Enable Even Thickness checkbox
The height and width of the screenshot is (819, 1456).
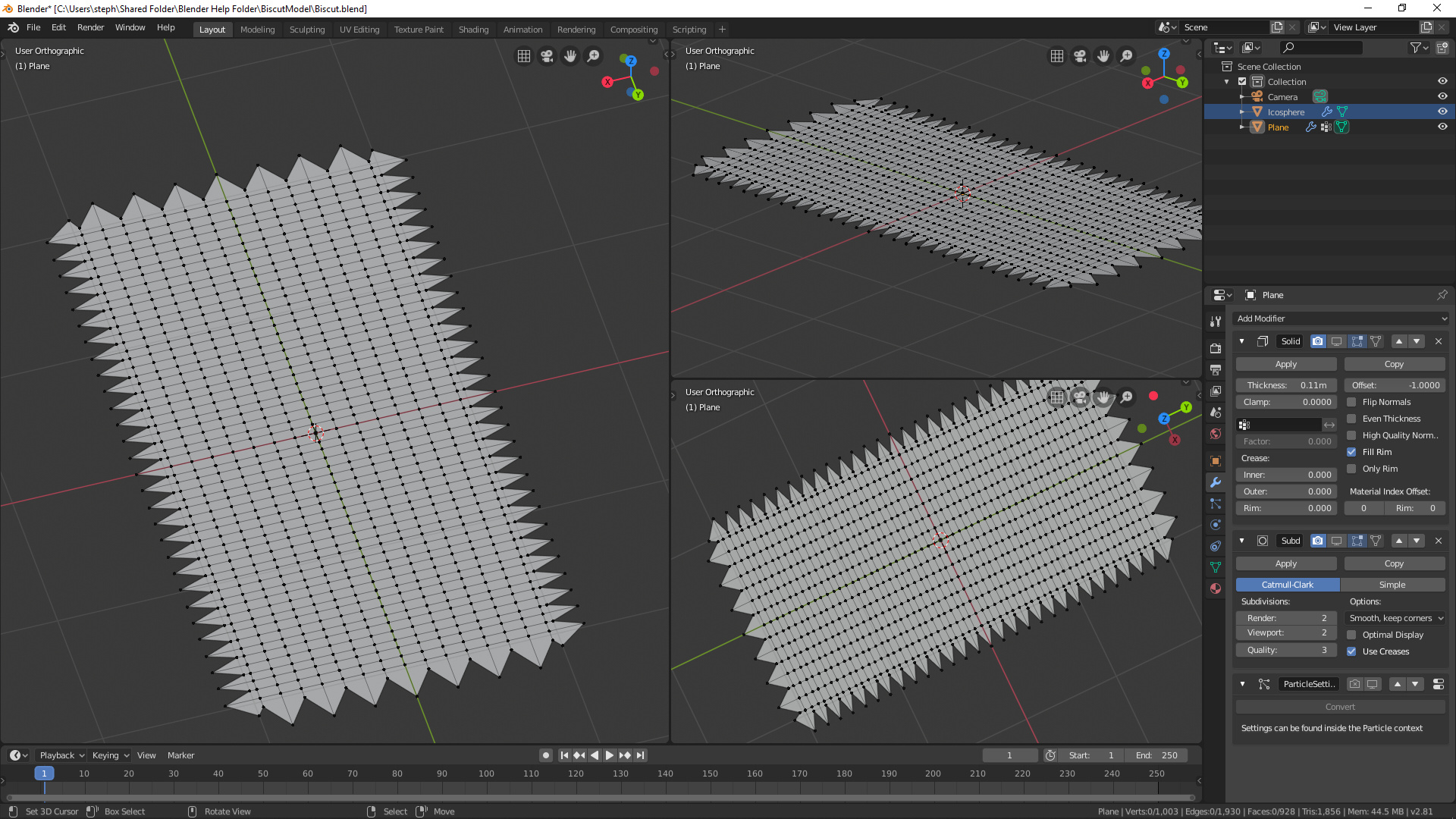tap(1351, 419)
